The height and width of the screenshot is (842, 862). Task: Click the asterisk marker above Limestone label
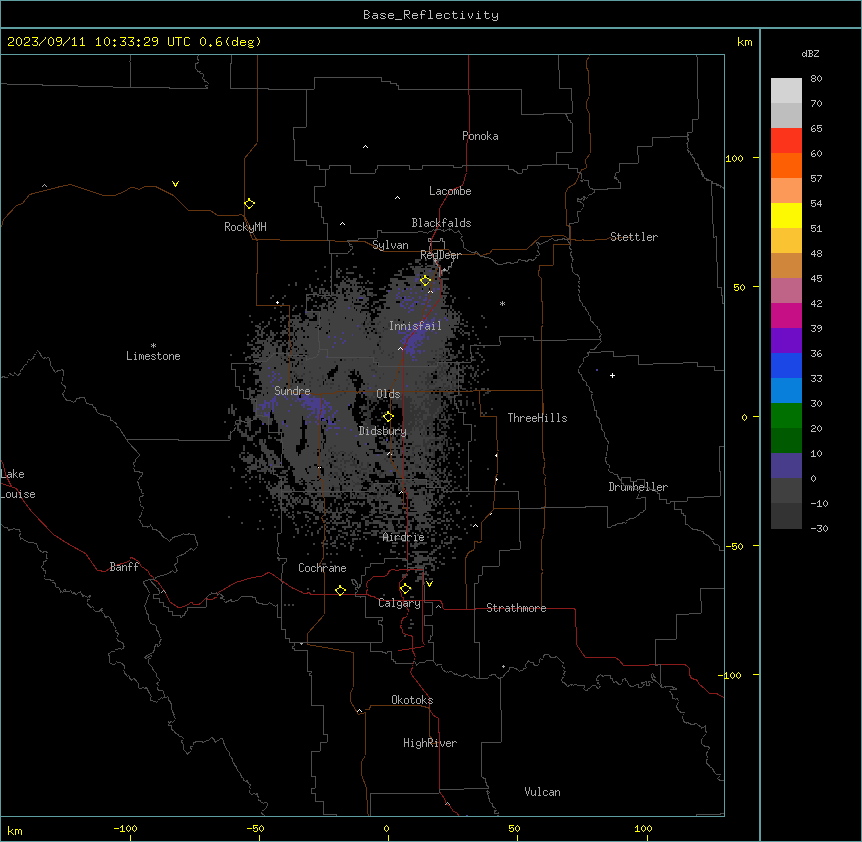(x=153, y=345)
